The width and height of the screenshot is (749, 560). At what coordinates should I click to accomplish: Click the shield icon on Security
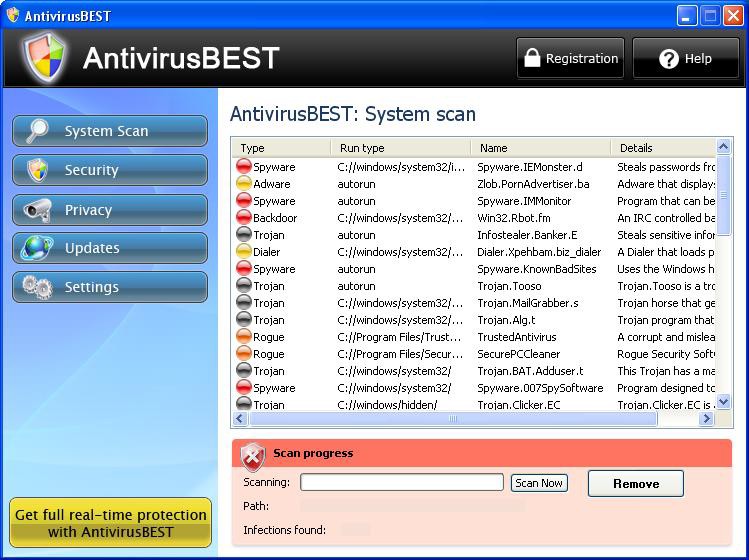[x=37, y=170]
